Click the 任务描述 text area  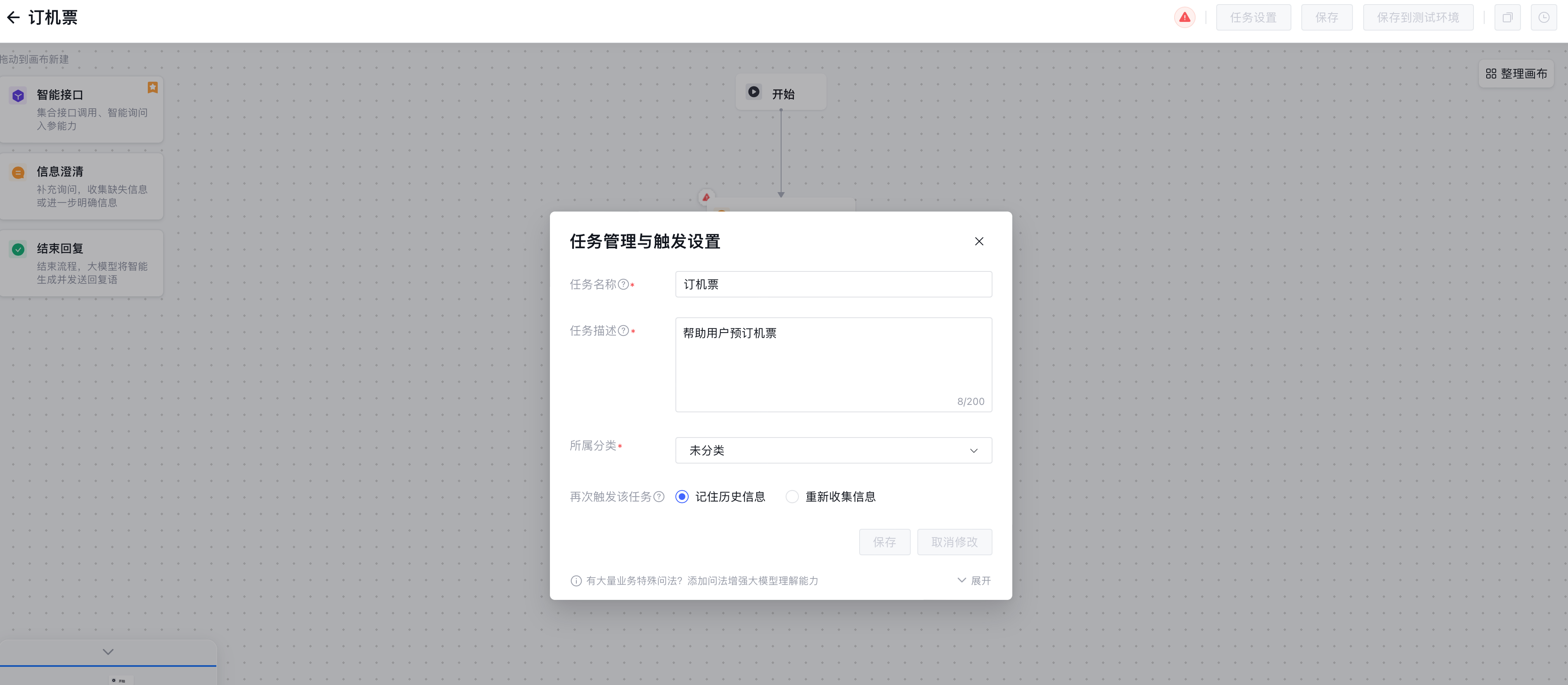[833, 365]
